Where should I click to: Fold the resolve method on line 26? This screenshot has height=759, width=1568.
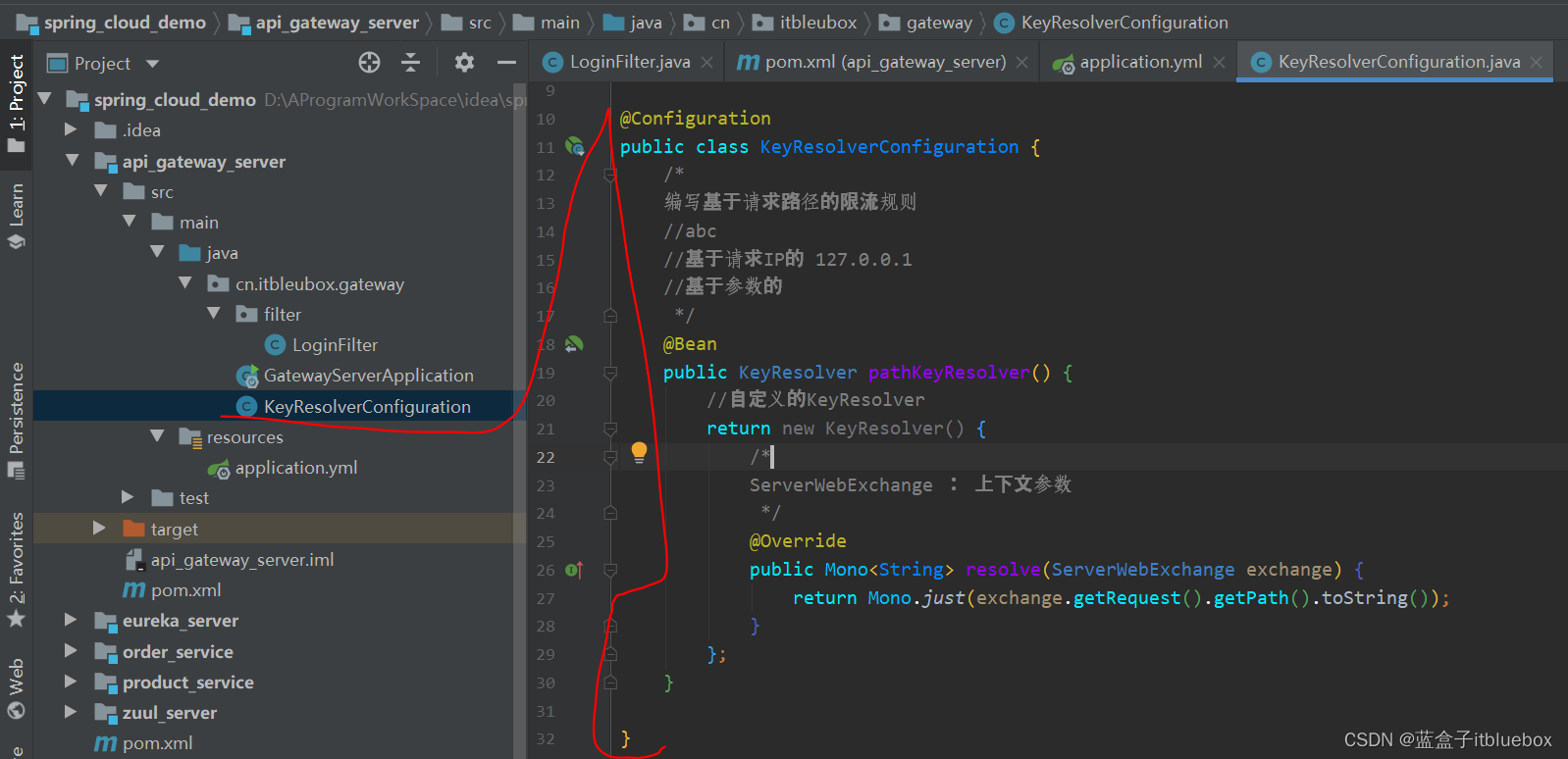point(610,570)
